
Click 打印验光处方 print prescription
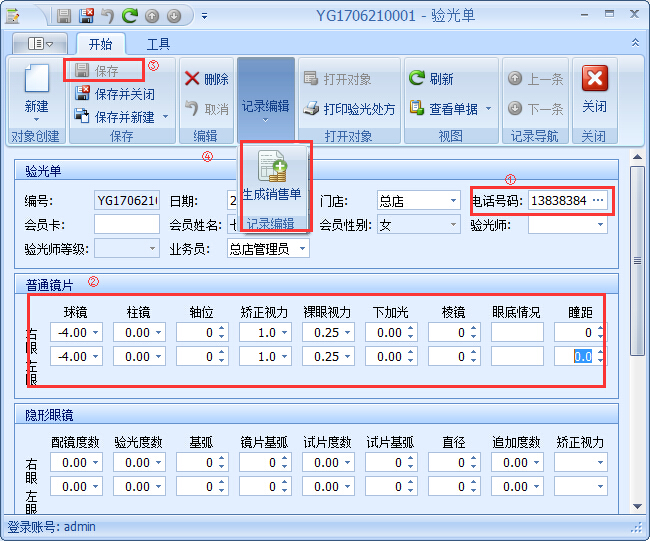point(349,109)
